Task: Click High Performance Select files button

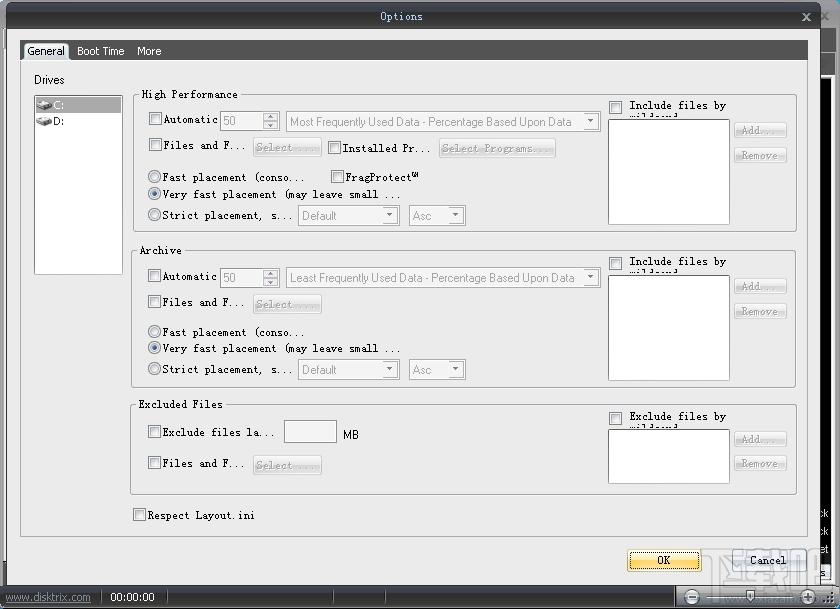Action: pos(287,148)
